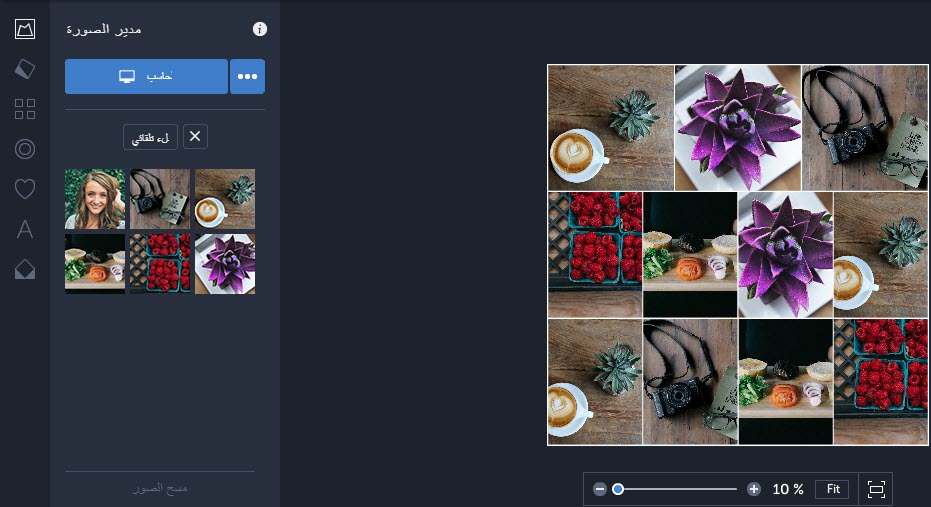Click the blue Computer upload button
The height and width of the screenshot is (507, 931).
click(x=146, y=77)
